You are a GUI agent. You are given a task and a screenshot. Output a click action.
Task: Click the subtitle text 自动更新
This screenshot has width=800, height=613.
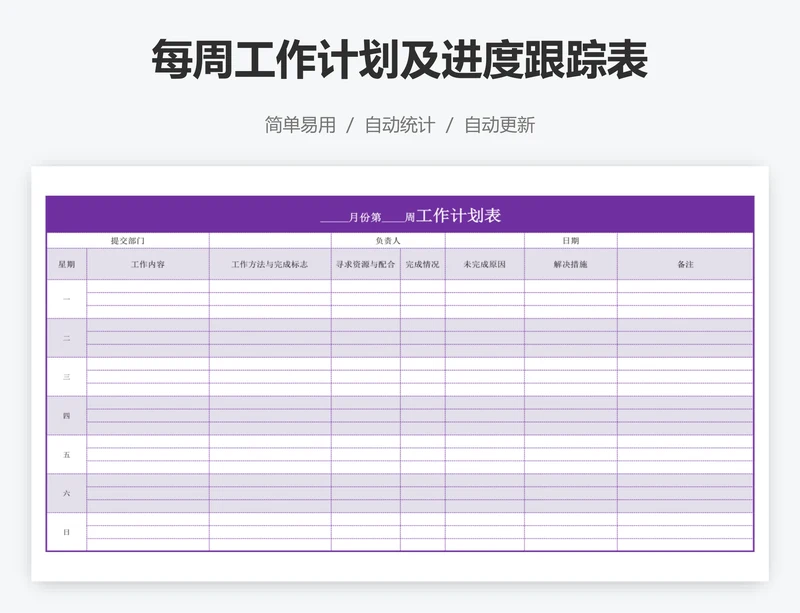[499, 125]
